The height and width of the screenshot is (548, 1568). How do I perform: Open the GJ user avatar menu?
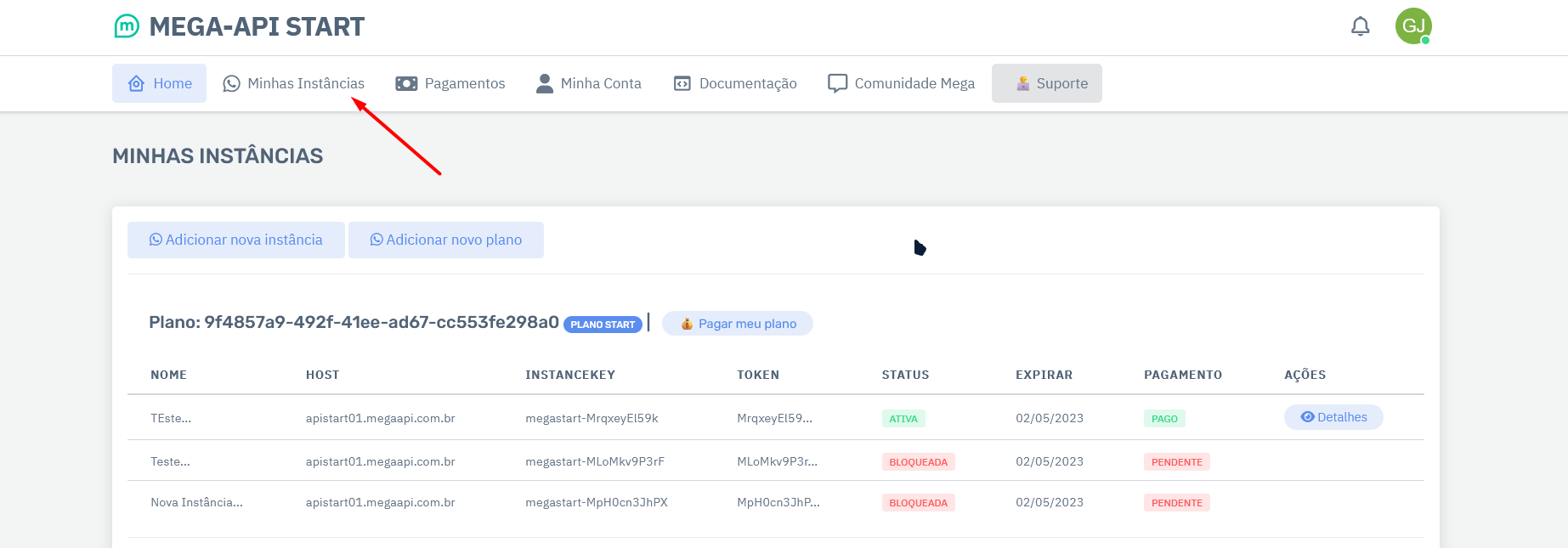(x=1412, y=26)
